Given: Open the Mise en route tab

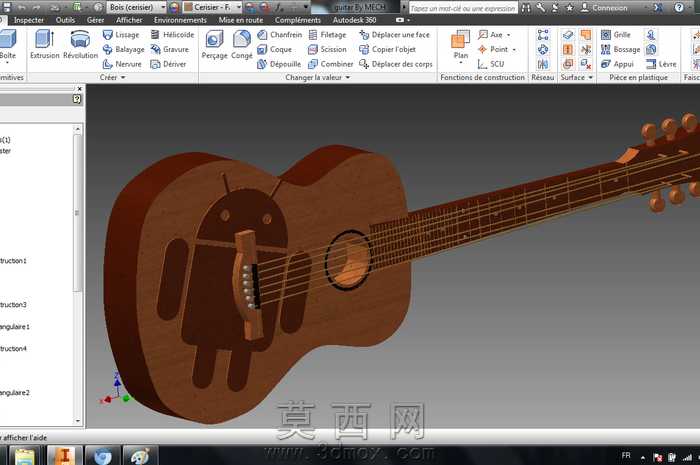Looking at the screenshot, I should pos(241,20).
